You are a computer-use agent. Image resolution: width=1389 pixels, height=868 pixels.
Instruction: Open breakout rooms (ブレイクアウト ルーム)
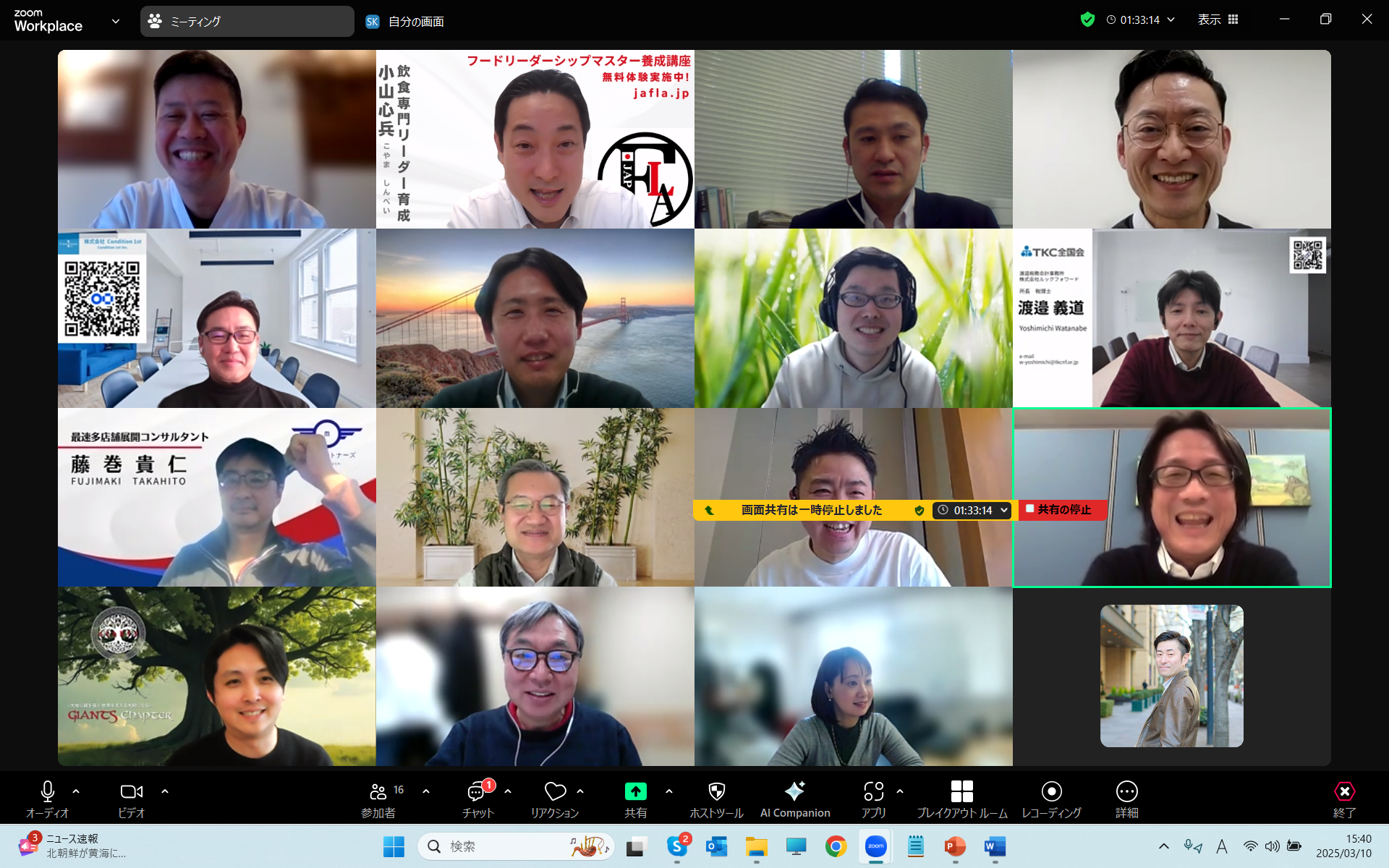click(962, 799)
